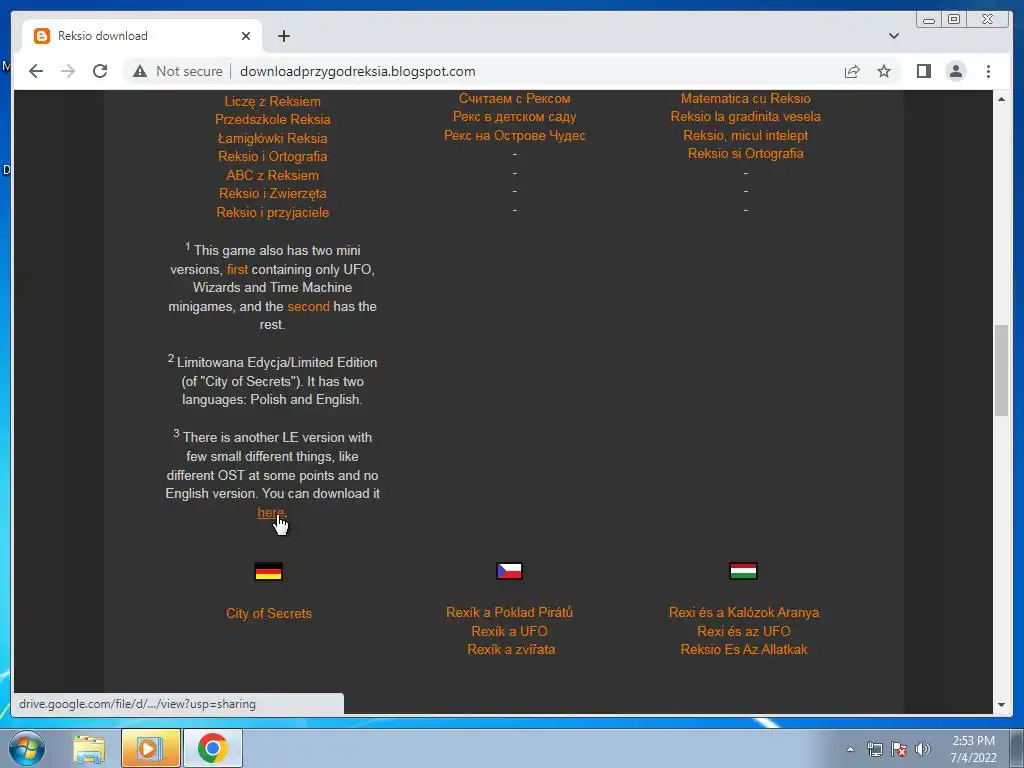Screen dimensions: 1024x768
Task: Close the Reksio download tab
Action: click(246, 36)
